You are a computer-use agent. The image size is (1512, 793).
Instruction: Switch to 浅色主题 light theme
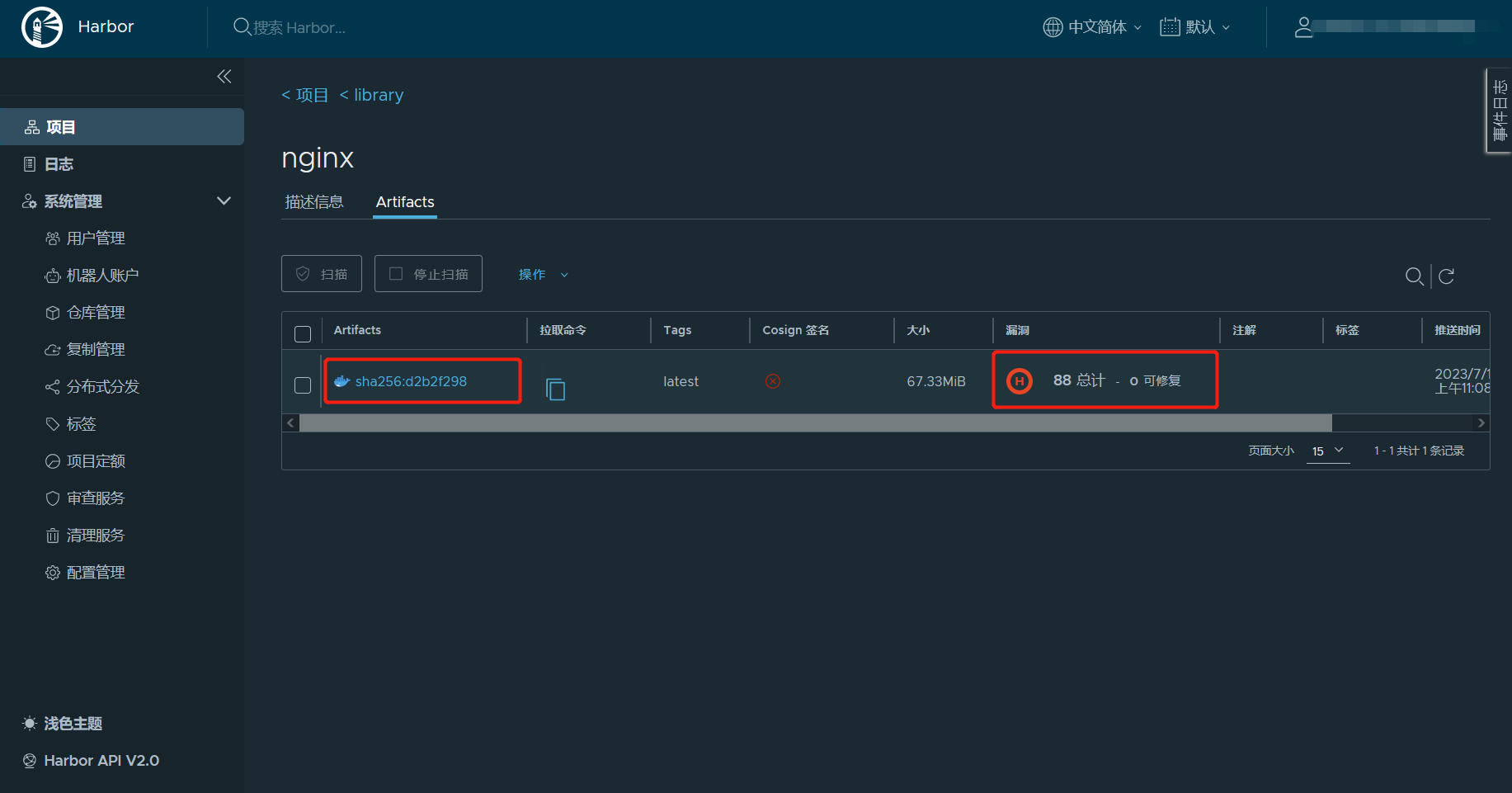(63, 724)
